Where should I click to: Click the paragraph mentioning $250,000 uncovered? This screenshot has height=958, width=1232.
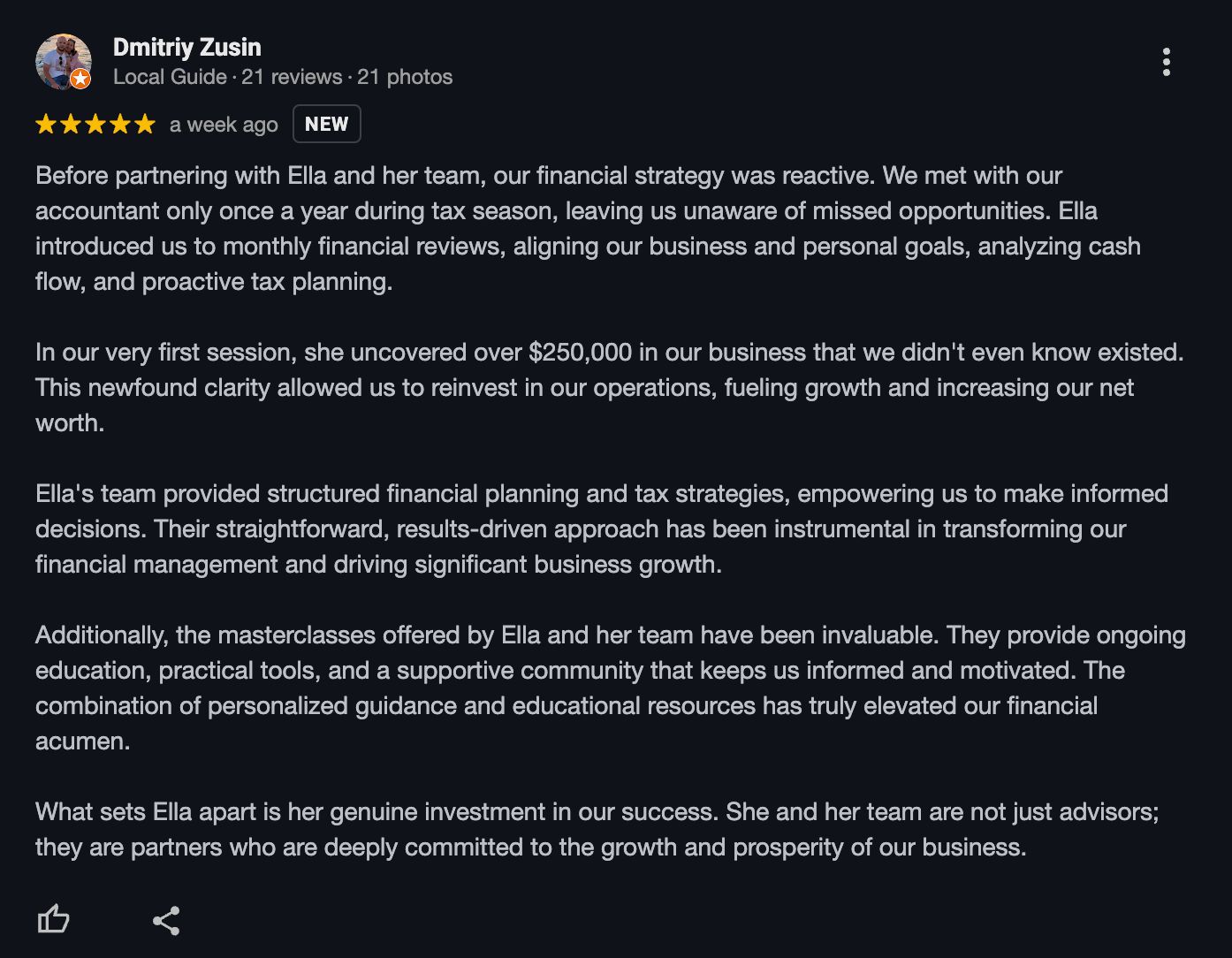(610, 387)
